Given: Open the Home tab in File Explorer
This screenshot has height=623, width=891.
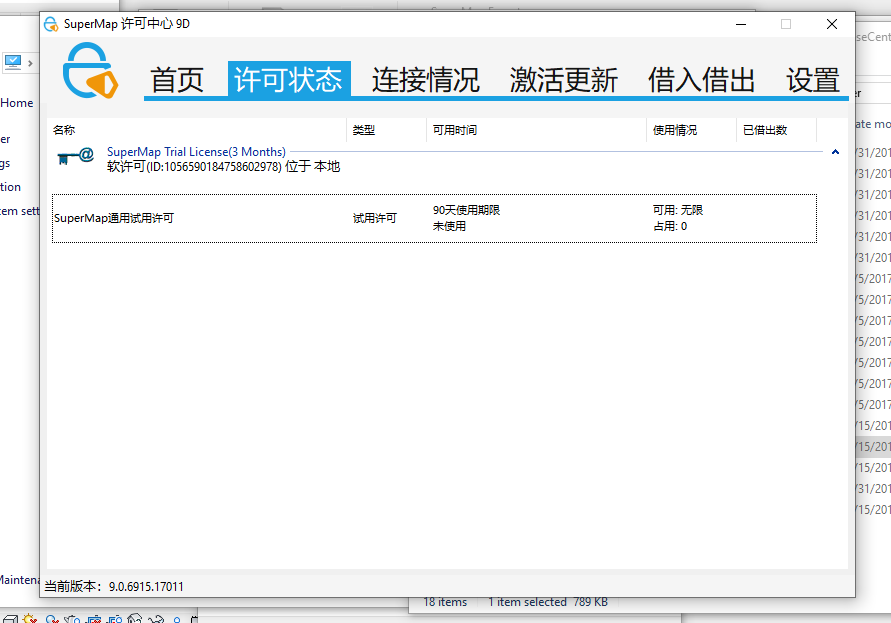Looking at the screenshot, I should 16,103.
